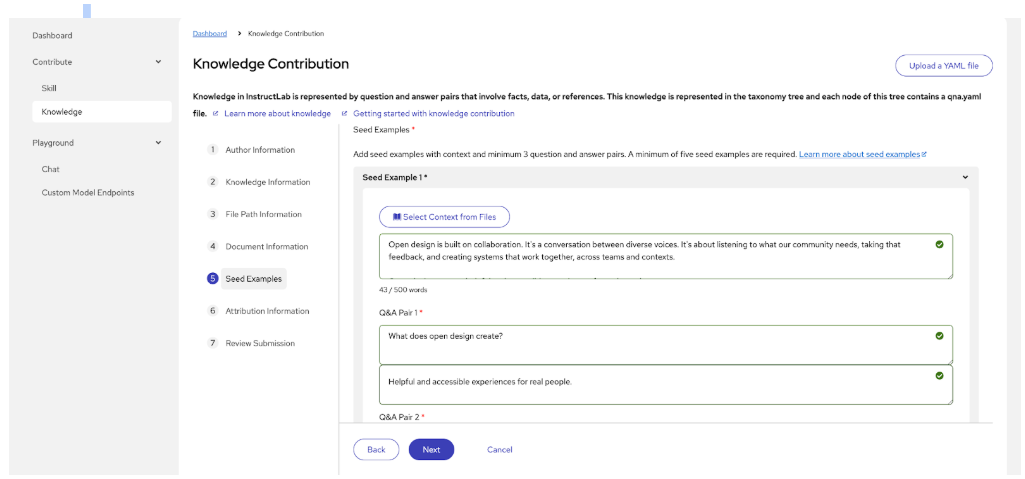Viewport: 1025px width, 479px height.
Task: Select Knowledge in the sidebar
Action: coord(102,112)
